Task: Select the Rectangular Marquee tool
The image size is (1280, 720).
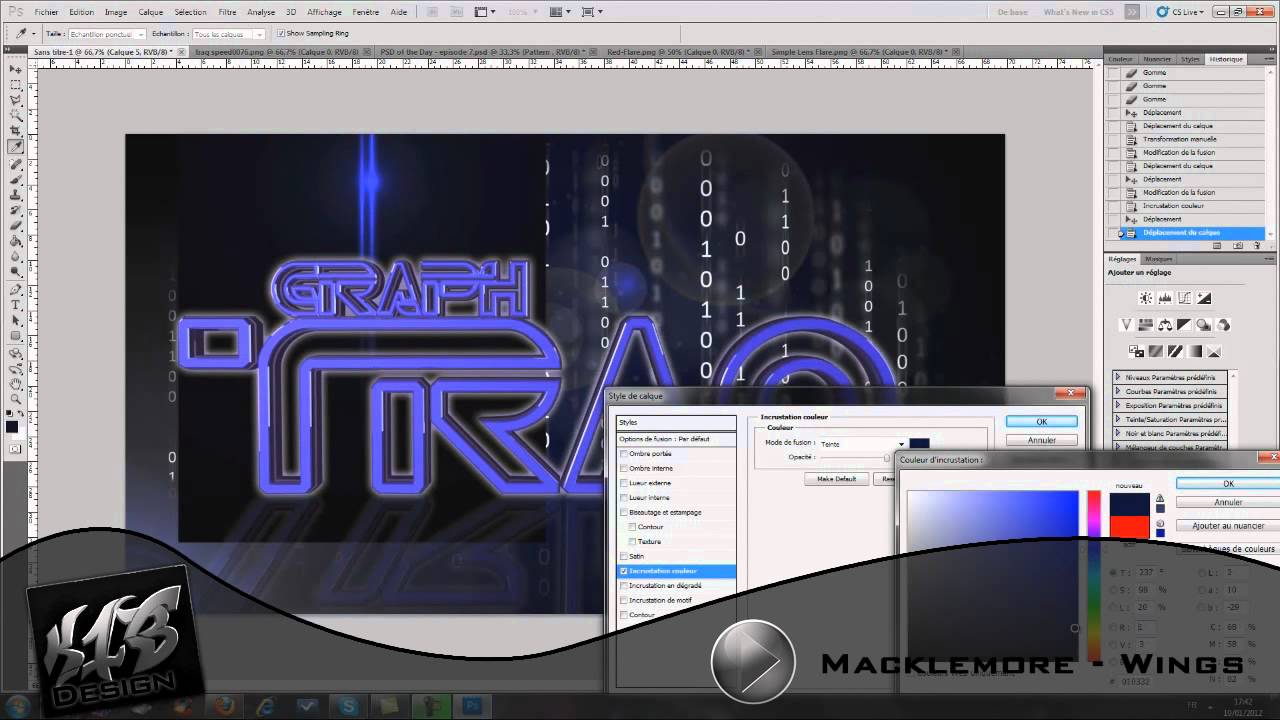Action: [16, 85]
